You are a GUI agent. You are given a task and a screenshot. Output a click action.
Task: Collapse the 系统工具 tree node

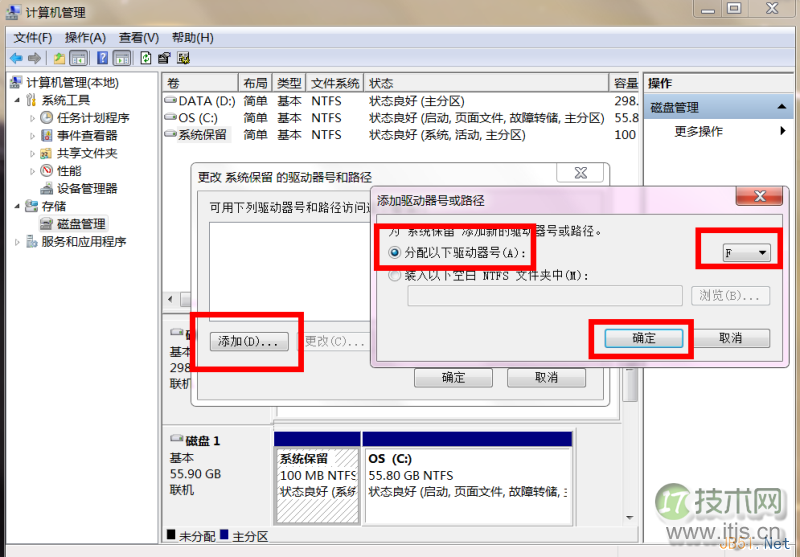[17, 100]
